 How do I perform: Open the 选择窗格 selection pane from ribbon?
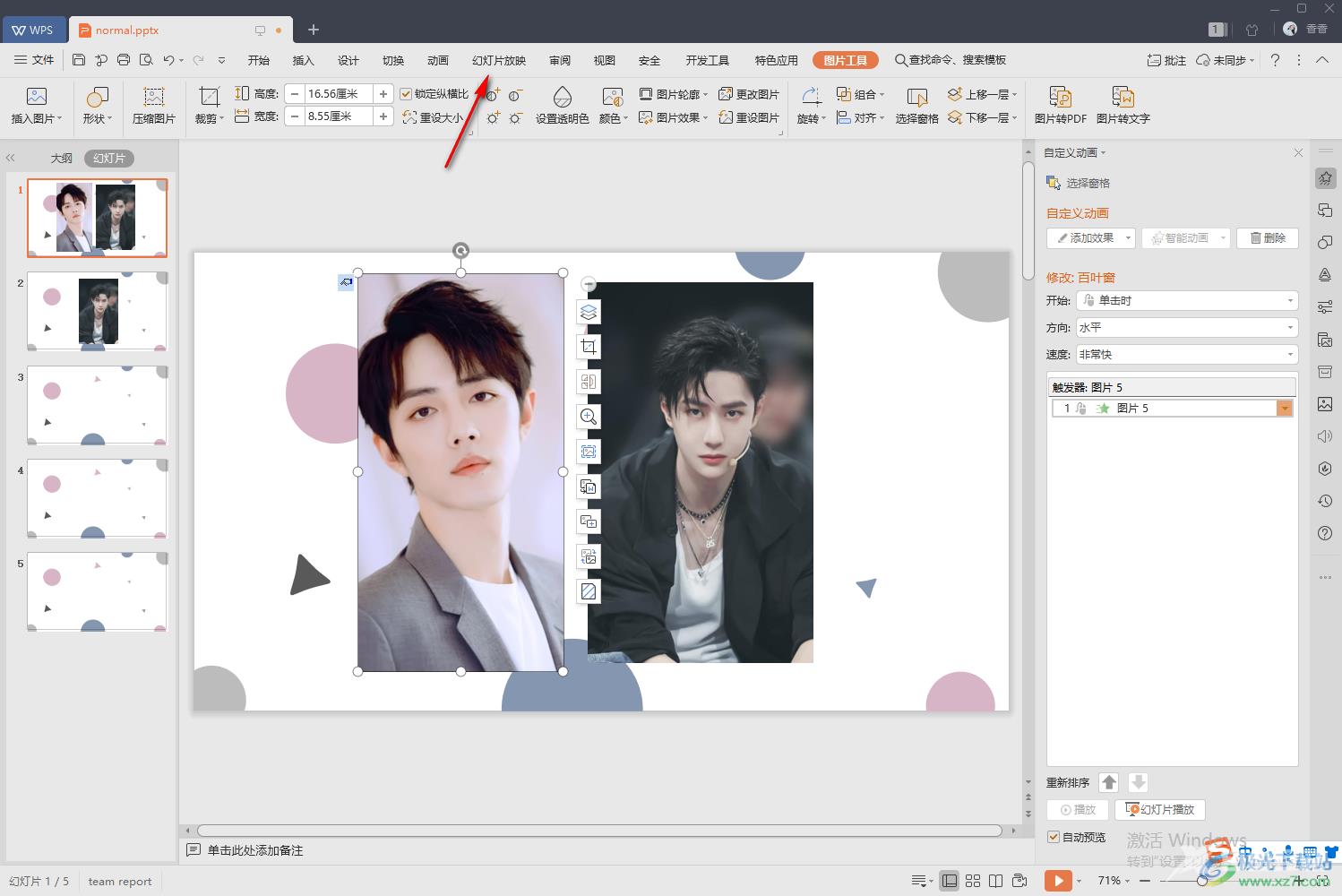point(916,106)
